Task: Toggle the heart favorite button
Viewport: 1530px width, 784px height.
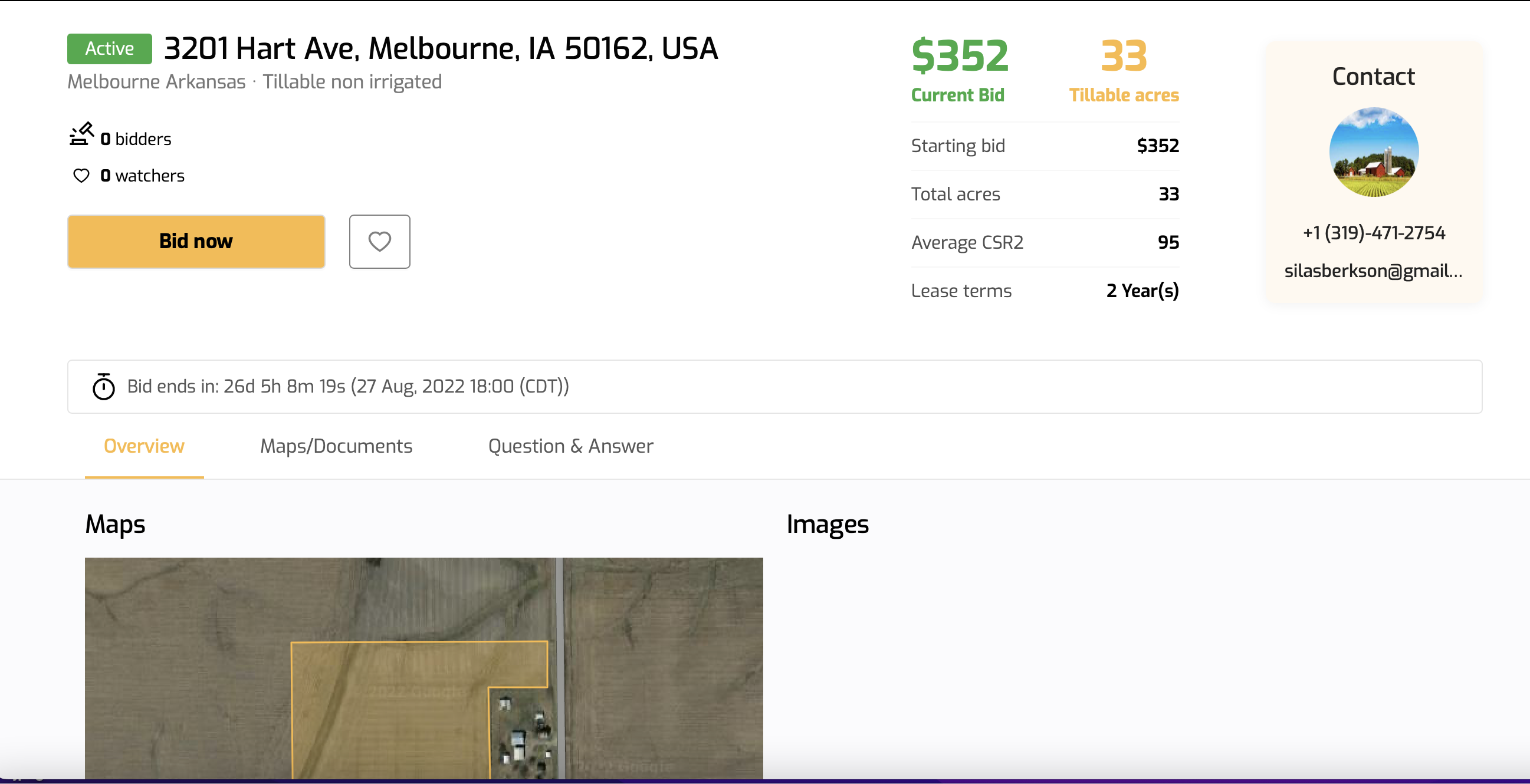Action: coord(379,242)
